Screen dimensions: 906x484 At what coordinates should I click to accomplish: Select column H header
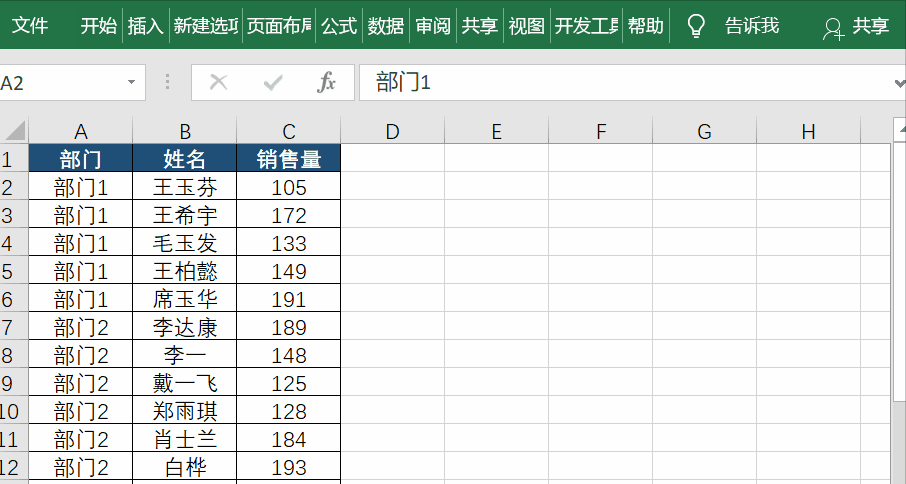point(809,131)
